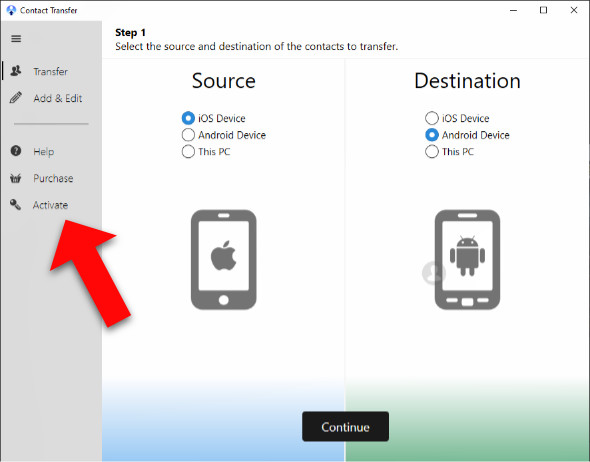The width and height of the screenshot is (590, 462).
Task: Open the Add & Edit section
Action: click(x=52, y=98)
